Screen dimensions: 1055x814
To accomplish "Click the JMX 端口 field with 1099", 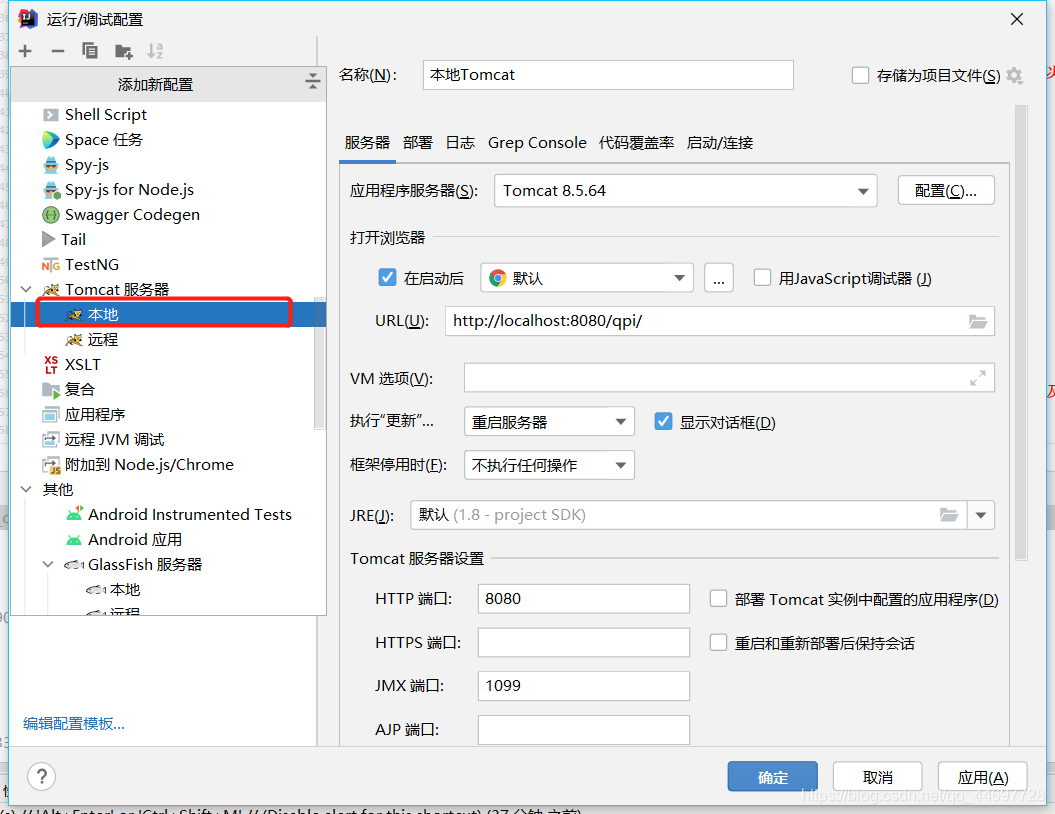I will pos(584,686).
